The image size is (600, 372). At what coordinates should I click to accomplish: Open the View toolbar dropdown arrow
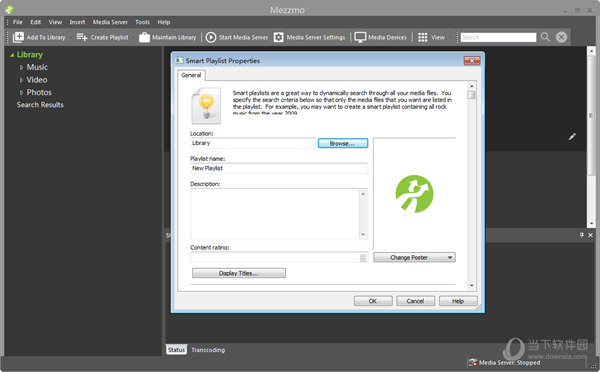[450, 38]
